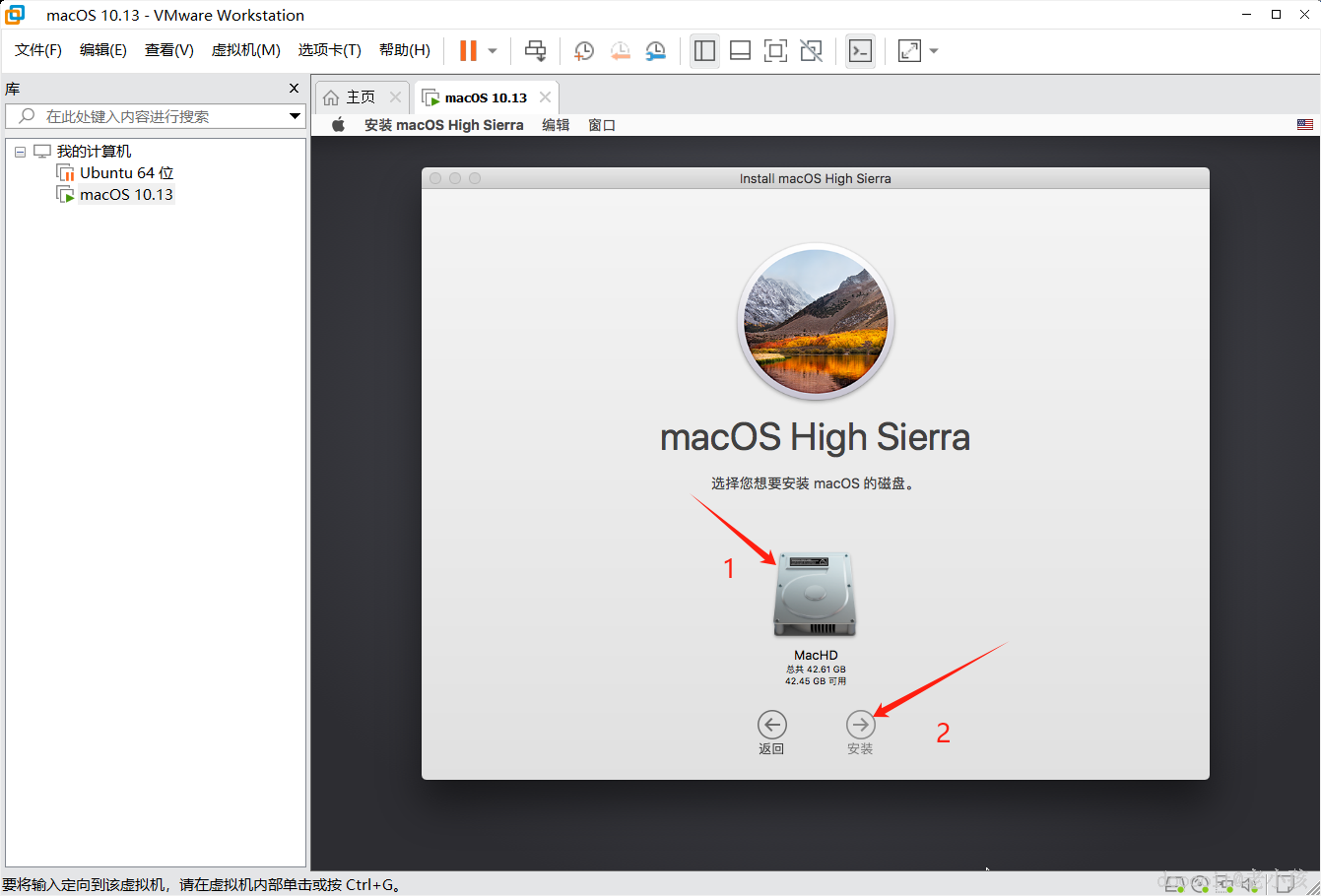
Task: Take a snapshot of this virtual machine
Action: point(584,51)
